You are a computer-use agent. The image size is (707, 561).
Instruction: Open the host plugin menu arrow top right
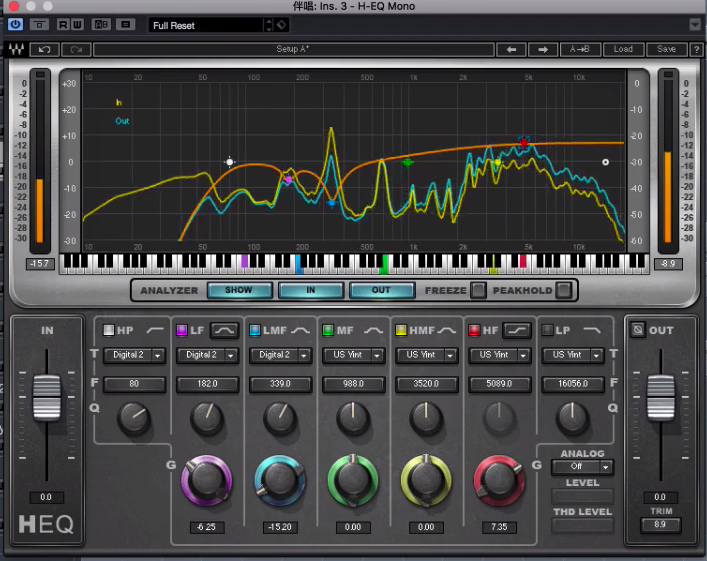[x=695, y=24]
